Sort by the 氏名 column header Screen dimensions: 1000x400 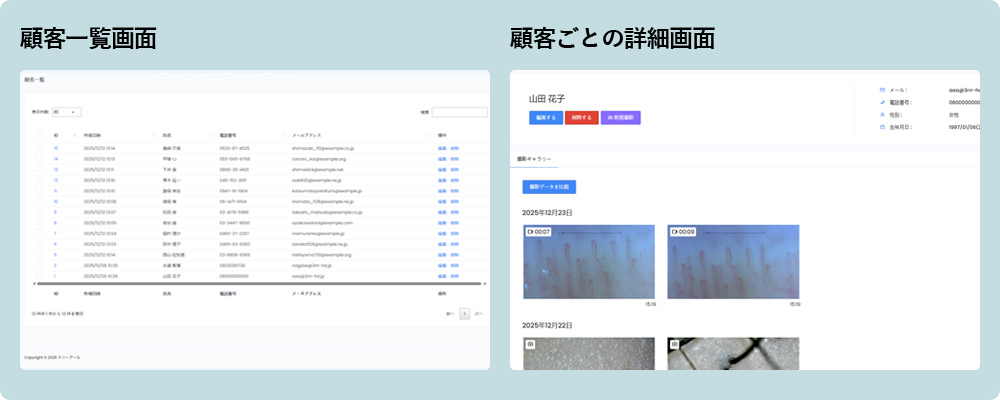pos(168,135)
